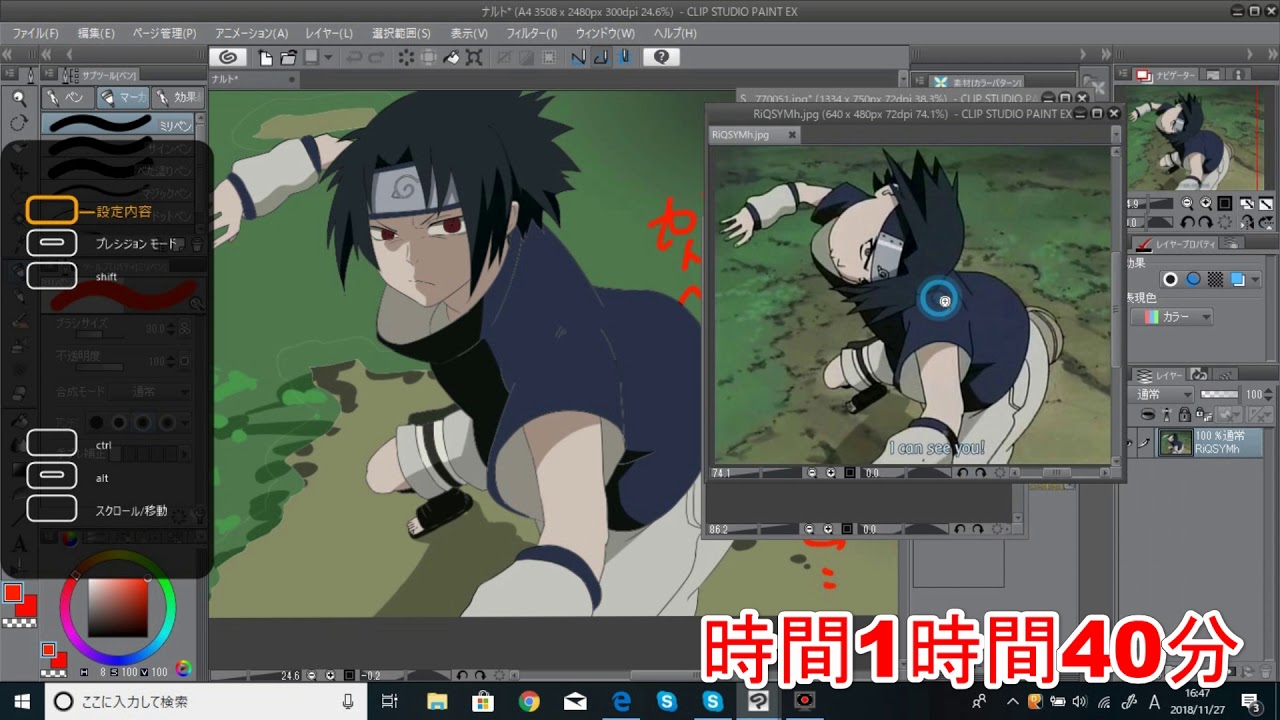
Task: Open the フィルター(I) menu
Action: [531, 33]
